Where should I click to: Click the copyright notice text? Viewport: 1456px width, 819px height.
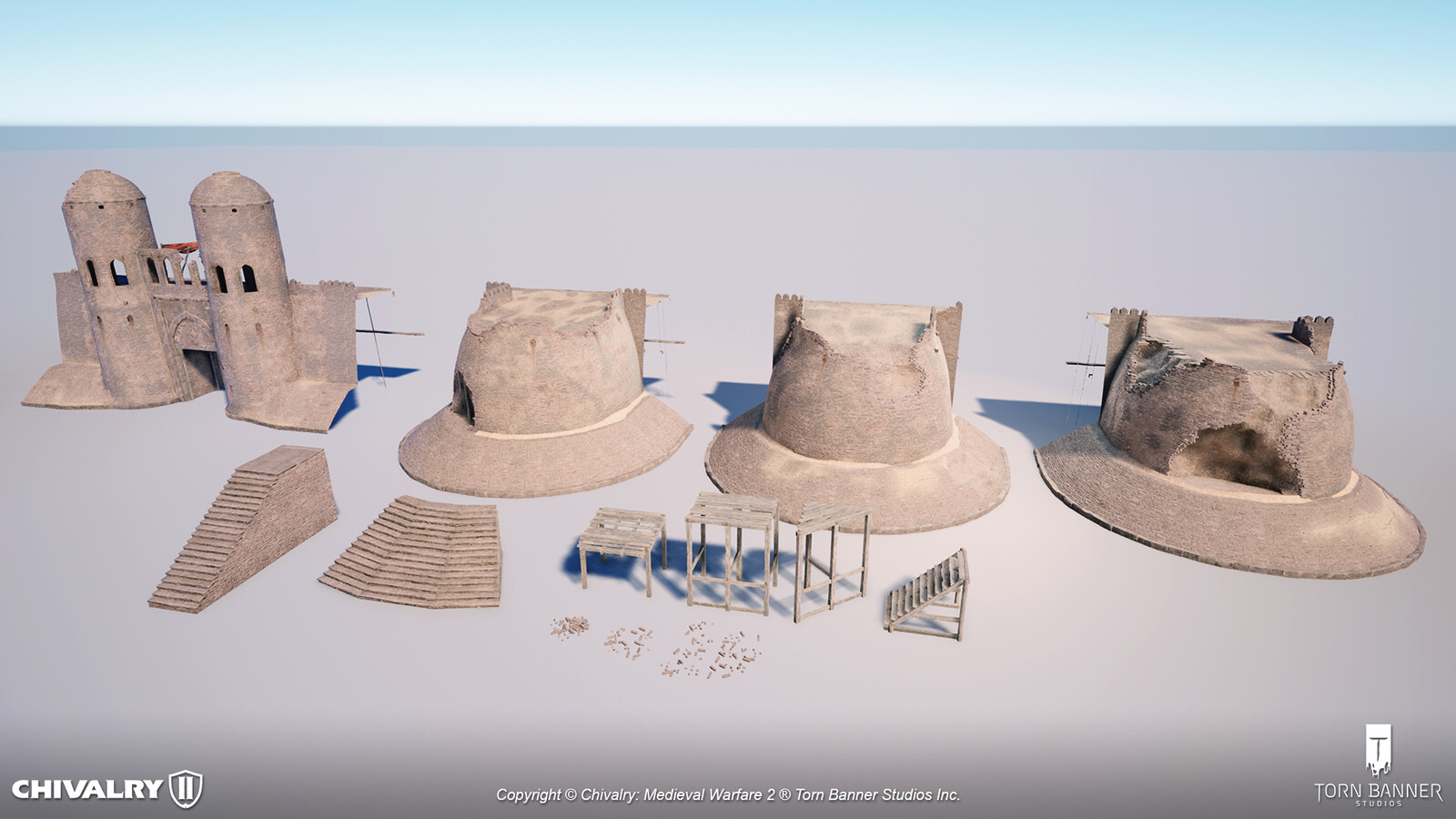point(728,794)
